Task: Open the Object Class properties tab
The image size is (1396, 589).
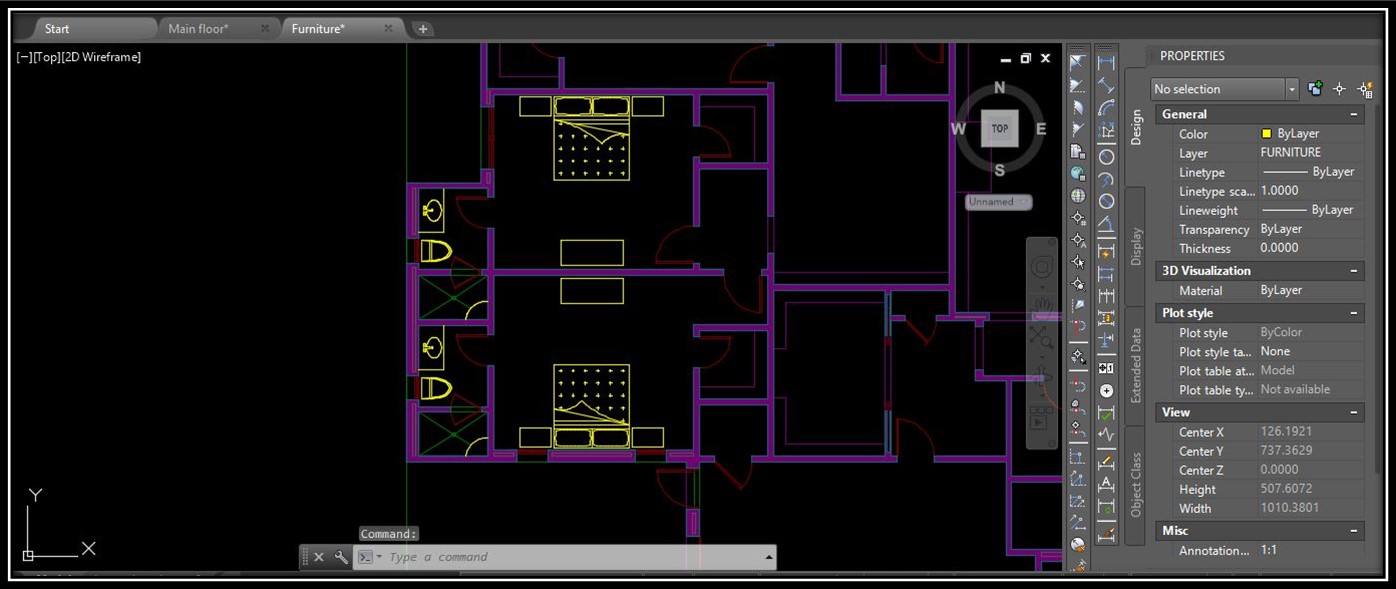Action: click(x=1136, y=485)
